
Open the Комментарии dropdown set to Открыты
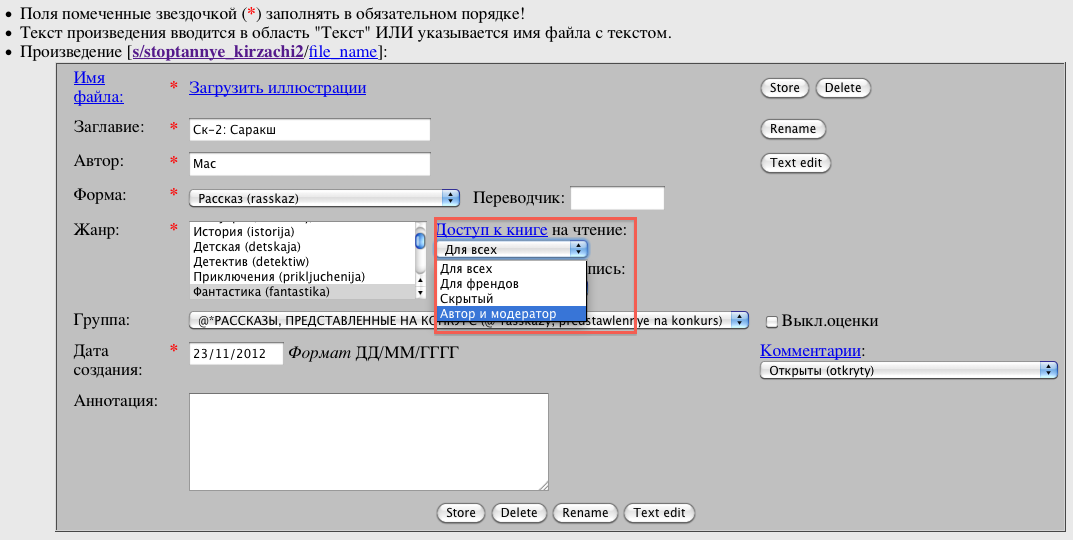click(908, 370)
